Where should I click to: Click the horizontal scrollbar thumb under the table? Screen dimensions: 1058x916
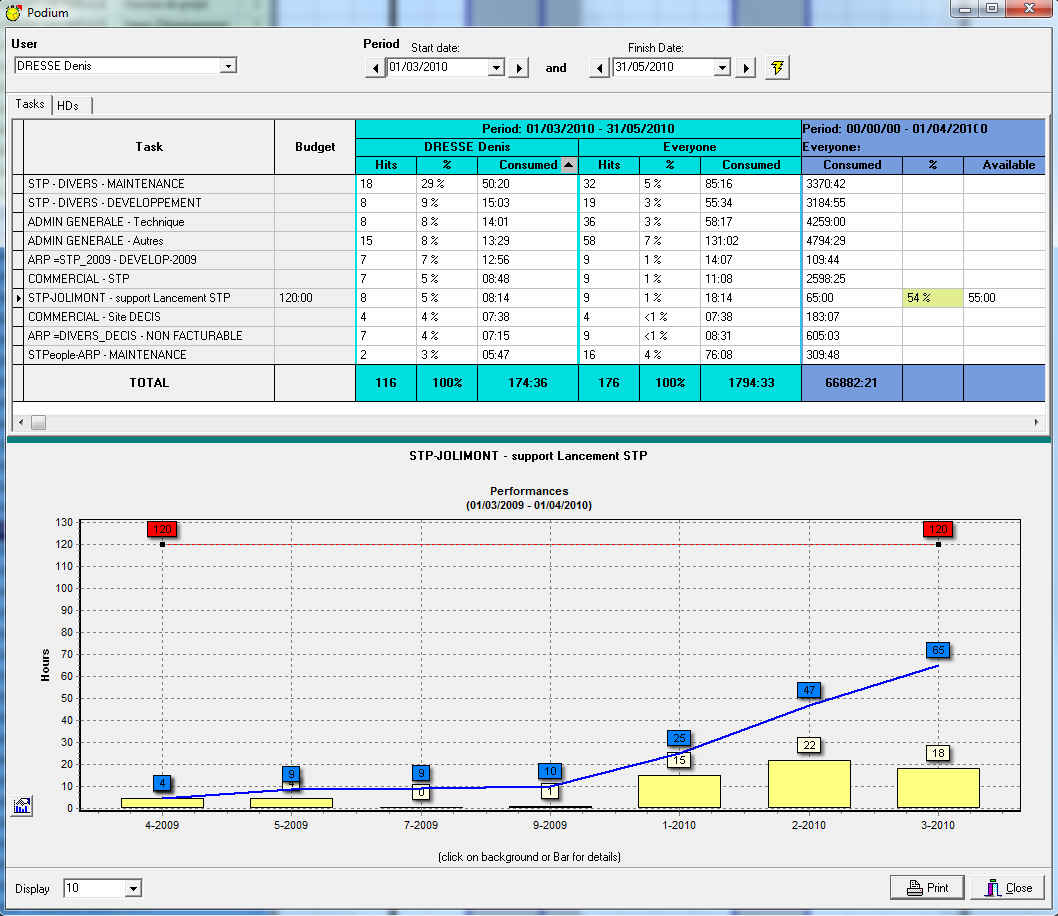[x=38, y=423]
